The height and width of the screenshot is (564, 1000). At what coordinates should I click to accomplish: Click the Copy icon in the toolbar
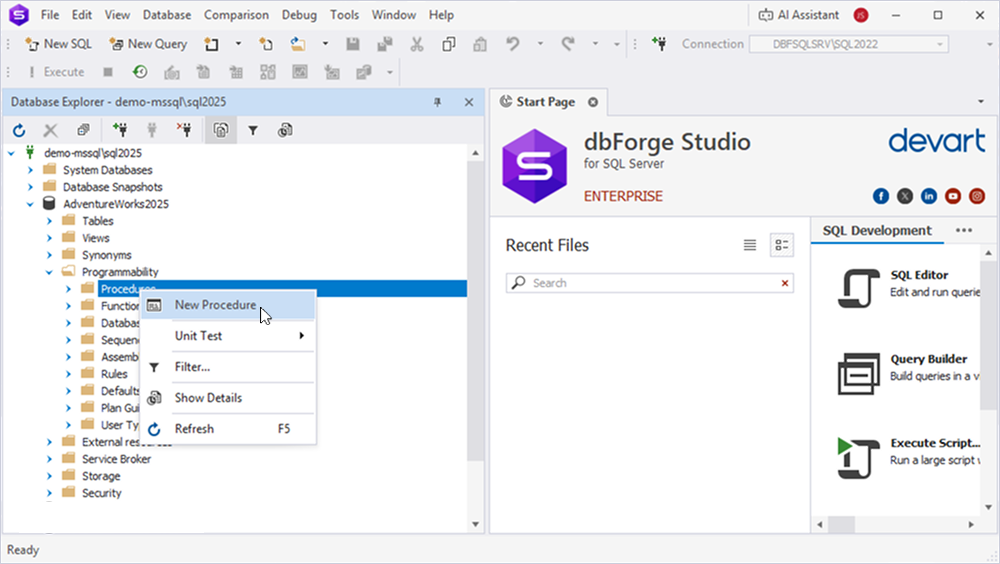[448, 44]
